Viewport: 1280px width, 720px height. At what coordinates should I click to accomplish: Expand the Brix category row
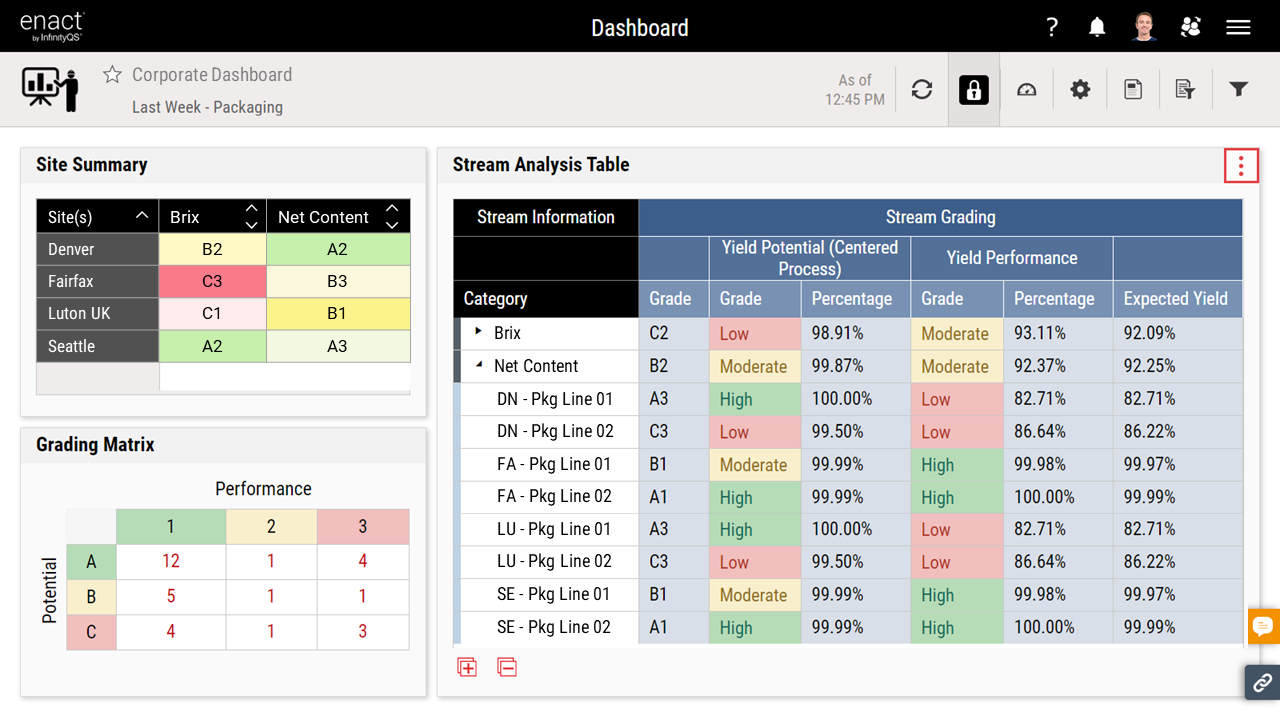[480, 333]
